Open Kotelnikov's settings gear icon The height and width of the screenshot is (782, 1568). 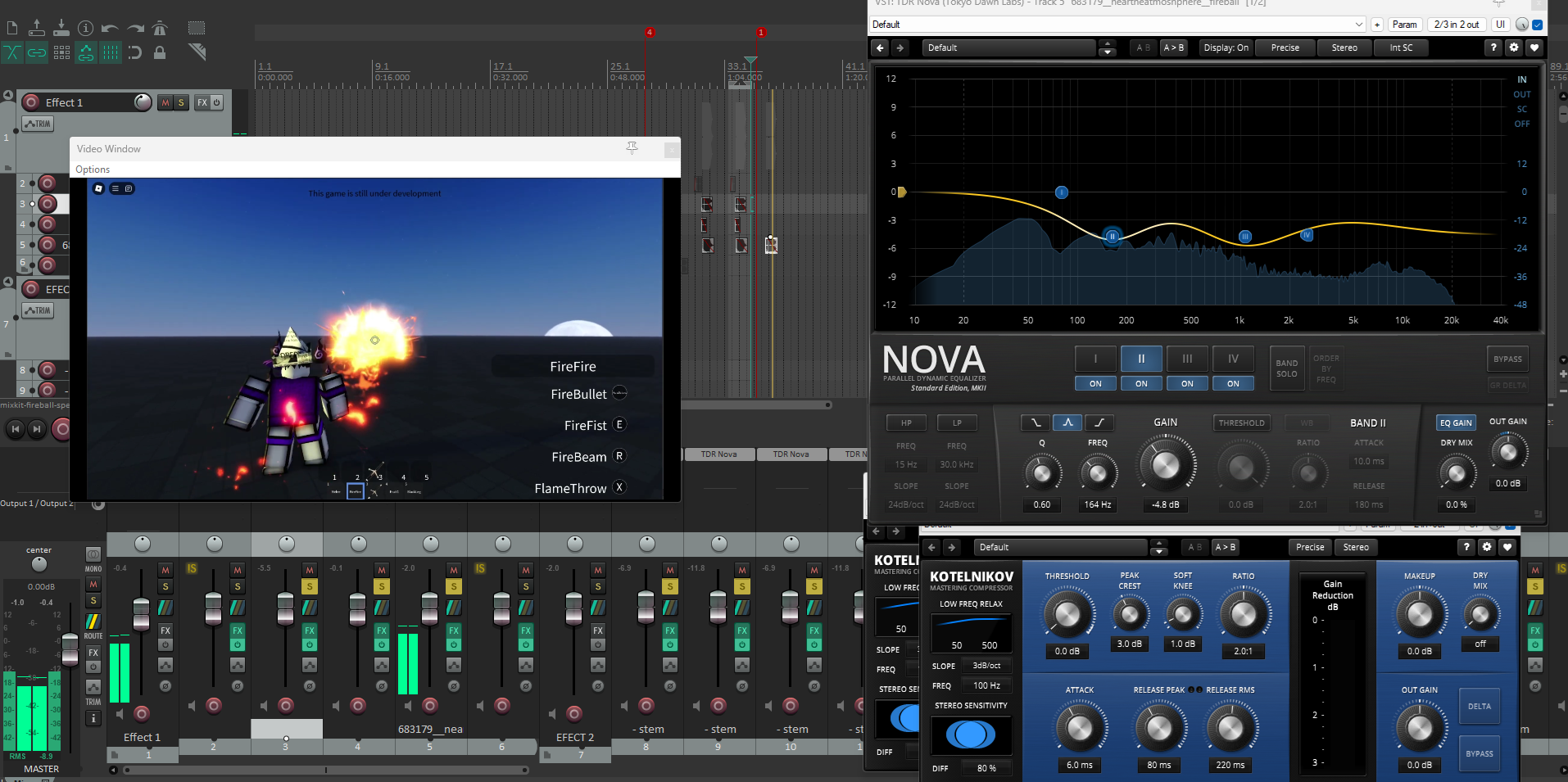coord(1487,547)
